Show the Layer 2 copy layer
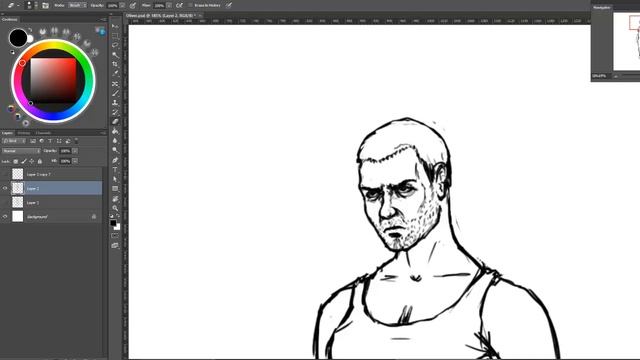Screen dimensions: 640x360 coord(5,174)
